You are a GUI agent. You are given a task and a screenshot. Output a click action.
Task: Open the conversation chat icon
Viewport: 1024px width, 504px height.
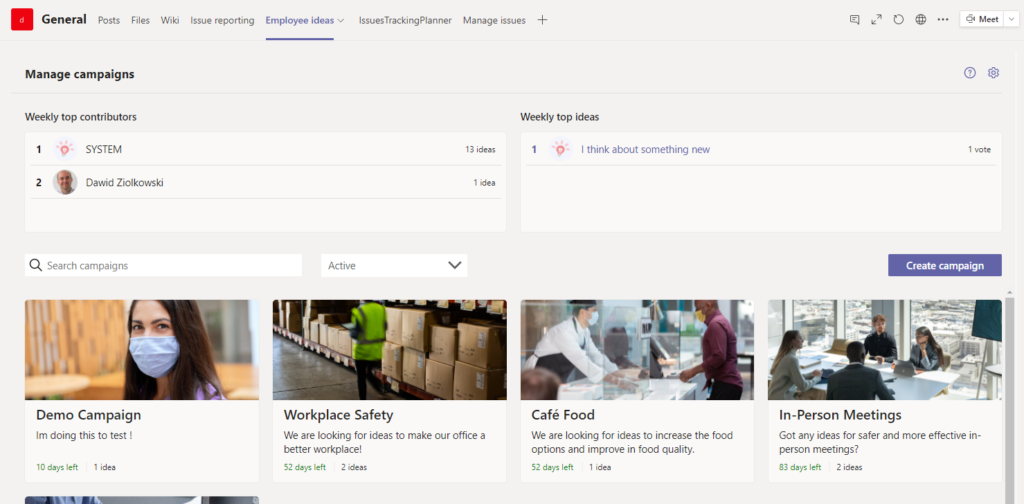(x=854, y=19)
